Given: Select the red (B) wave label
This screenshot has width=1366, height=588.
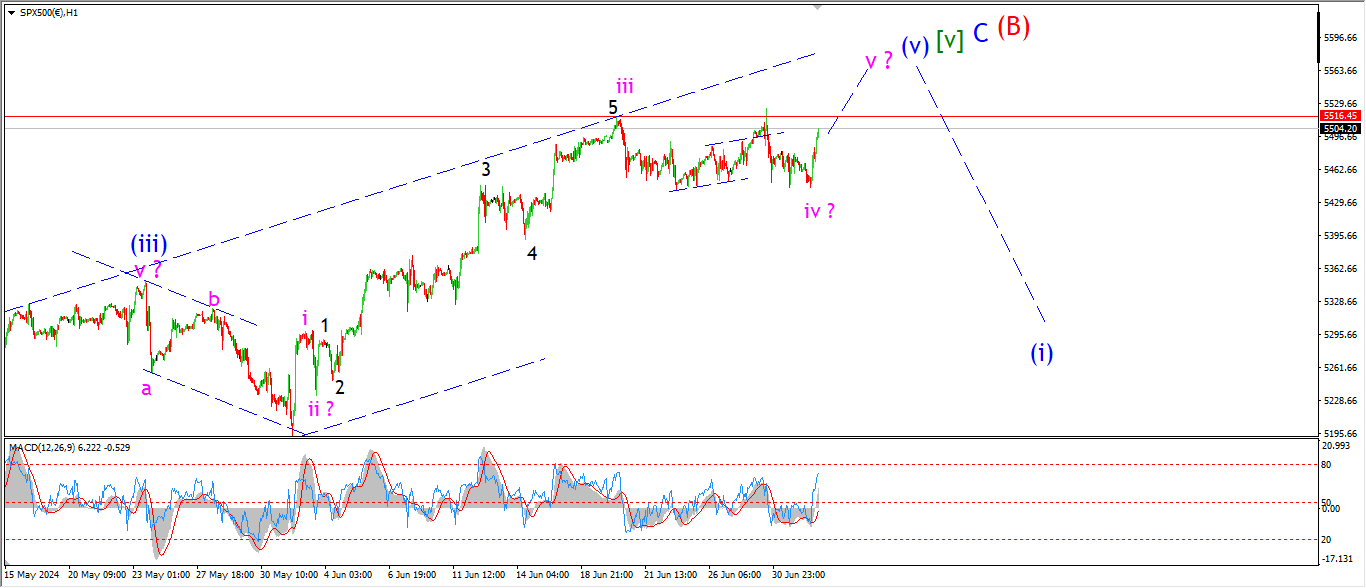Looking at the screenshot, I should pos(1013,27).
